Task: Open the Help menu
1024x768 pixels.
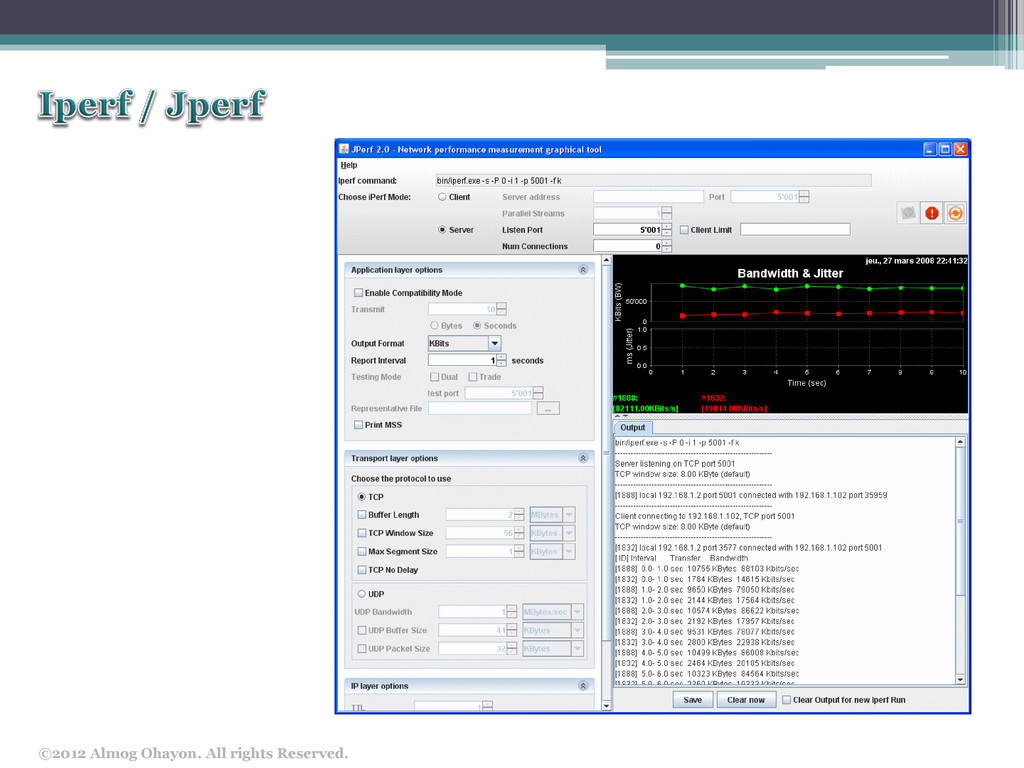Action: 349,165
